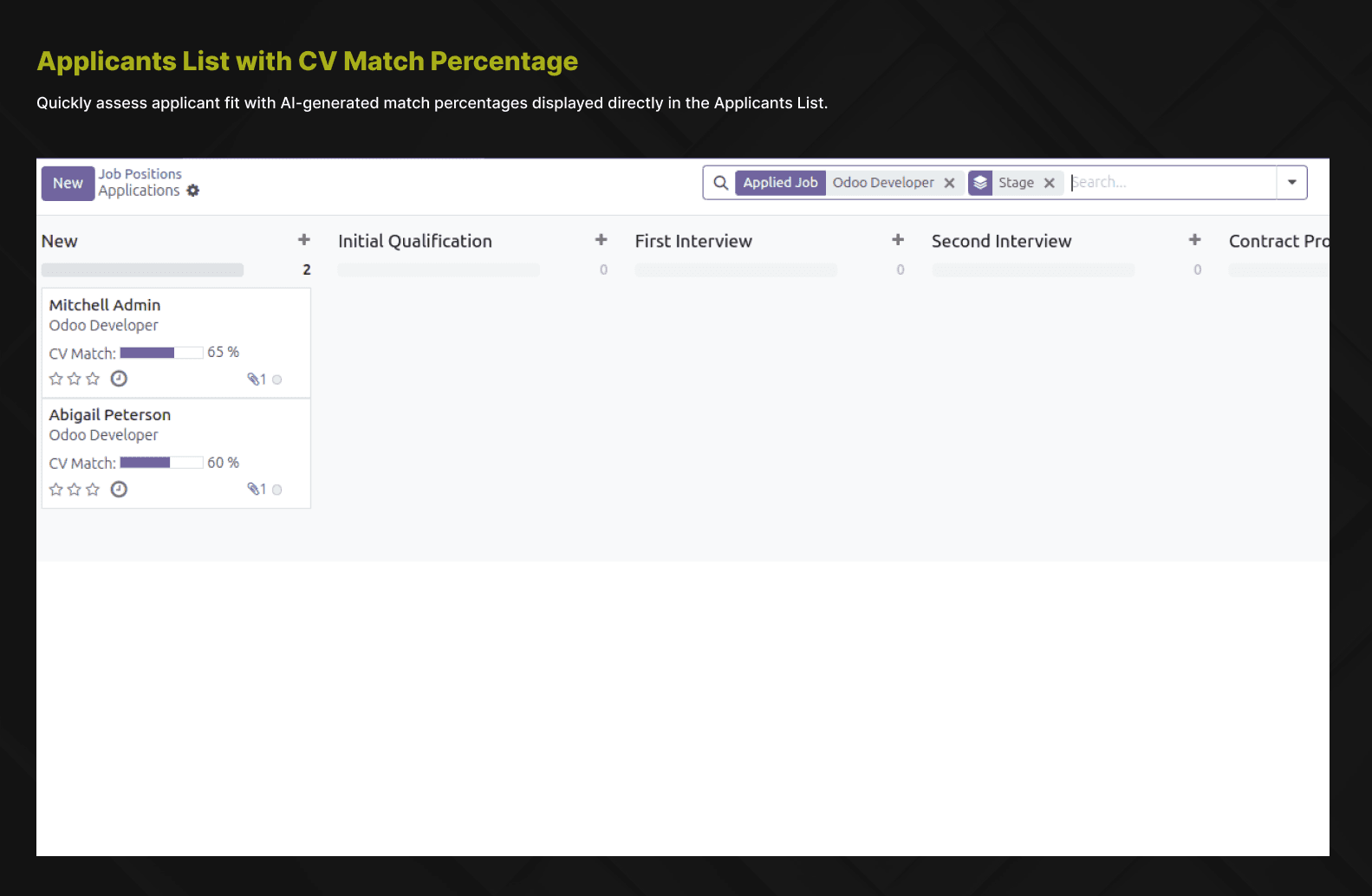Set first priority star for Abigail Peterson

coord(56,490)
